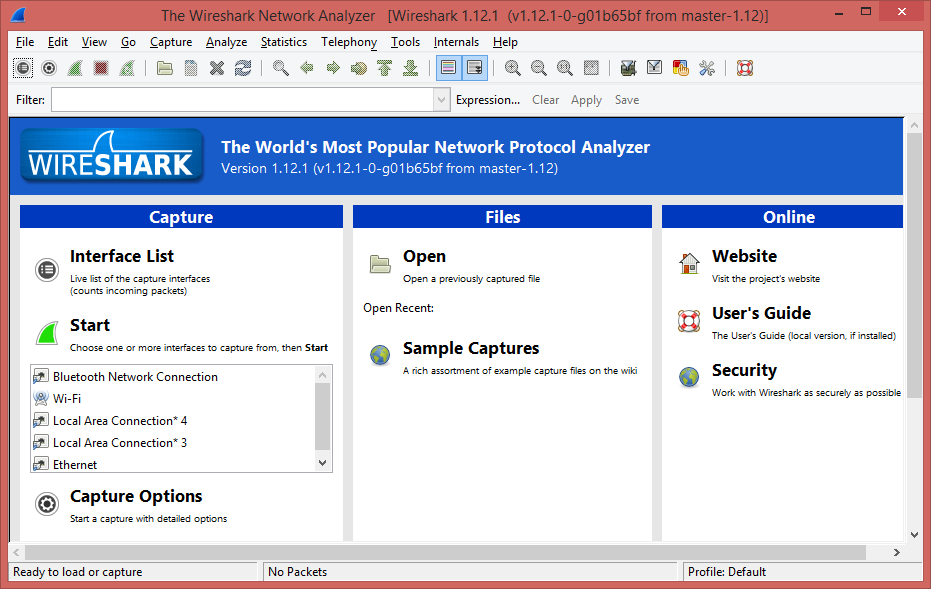Open the Sample Captures link

pyautogui.click(x=471, y=349)
